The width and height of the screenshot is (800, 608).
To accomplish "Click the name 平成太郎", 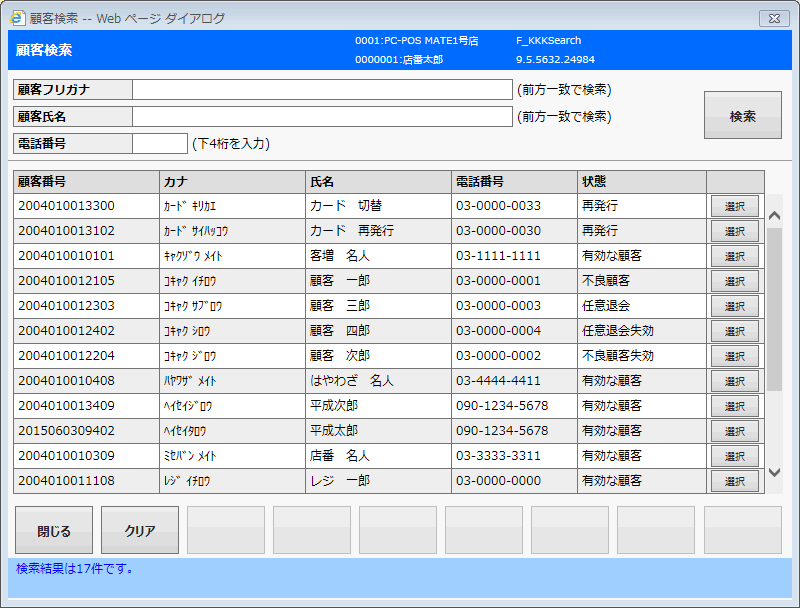I will pyautogui.click(x=334, y=430).
